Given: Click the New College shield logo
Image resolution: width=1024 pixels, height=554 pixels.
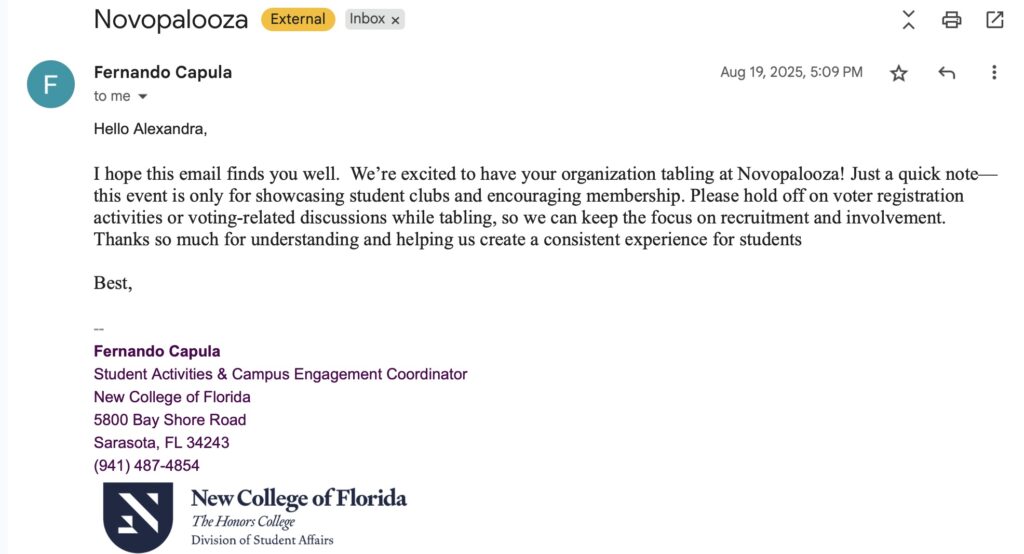Looking at the screenshot, I should [138, 517].
